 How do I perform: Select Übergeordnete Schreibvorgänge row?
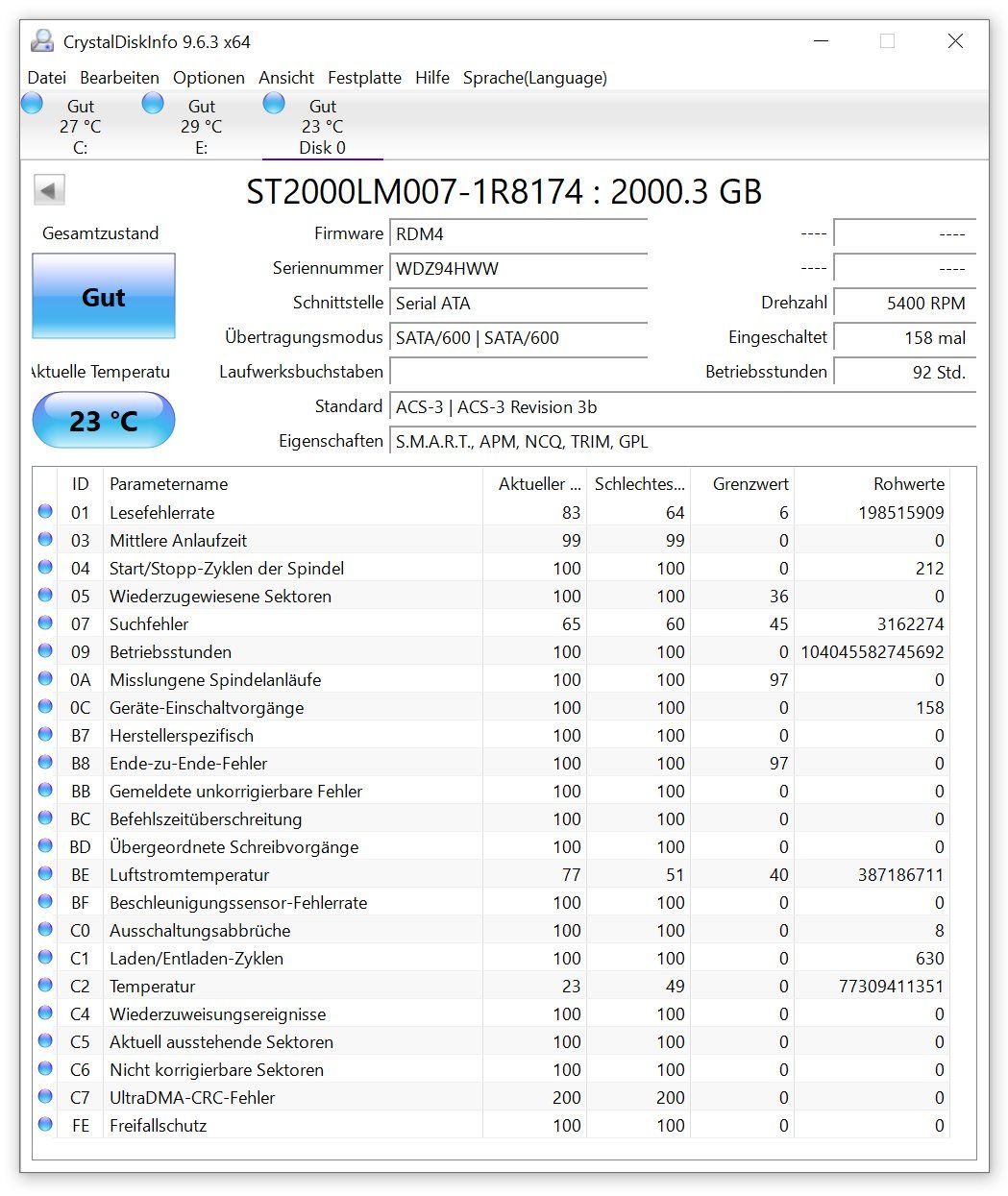[x=491, y=846]
